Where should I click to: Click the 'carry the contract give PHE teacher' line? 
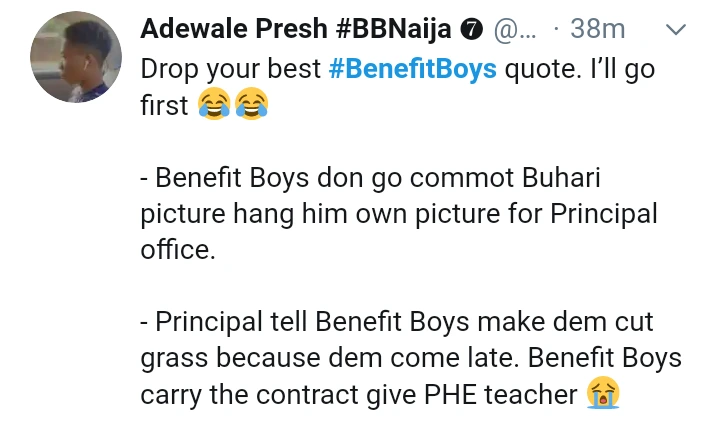pos(359,395)
